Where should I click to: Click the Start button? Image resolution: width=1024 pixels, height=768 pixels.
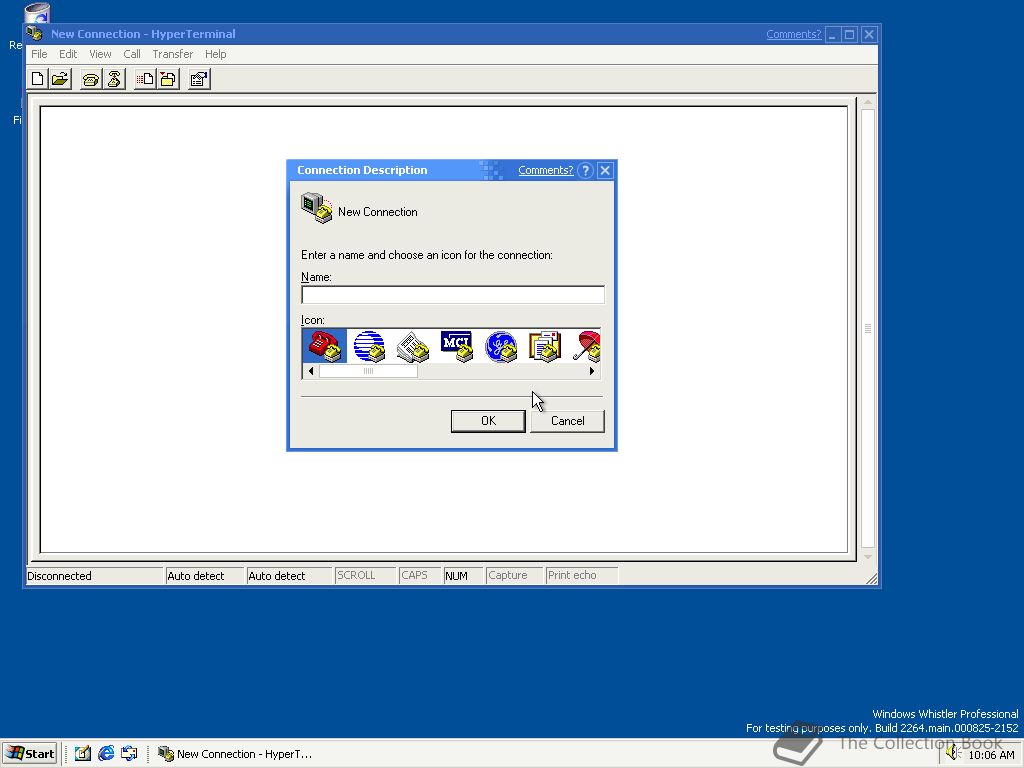pos(31,754)
